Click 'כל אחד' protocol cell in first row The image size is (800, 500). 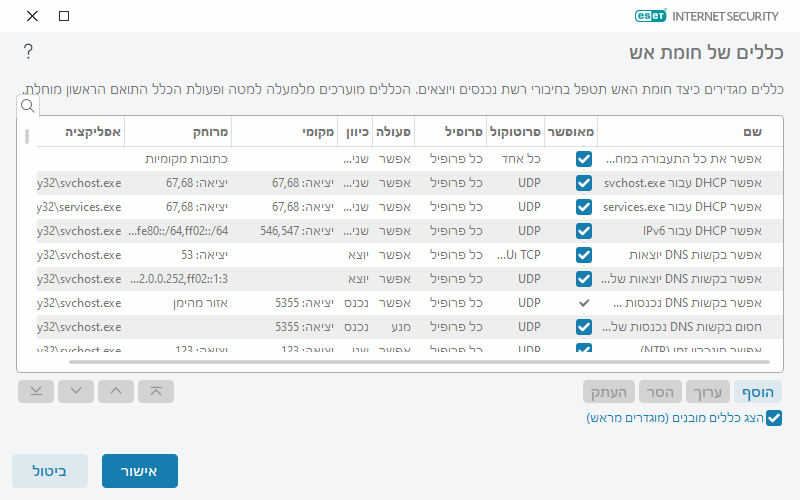tap(521, 159)
